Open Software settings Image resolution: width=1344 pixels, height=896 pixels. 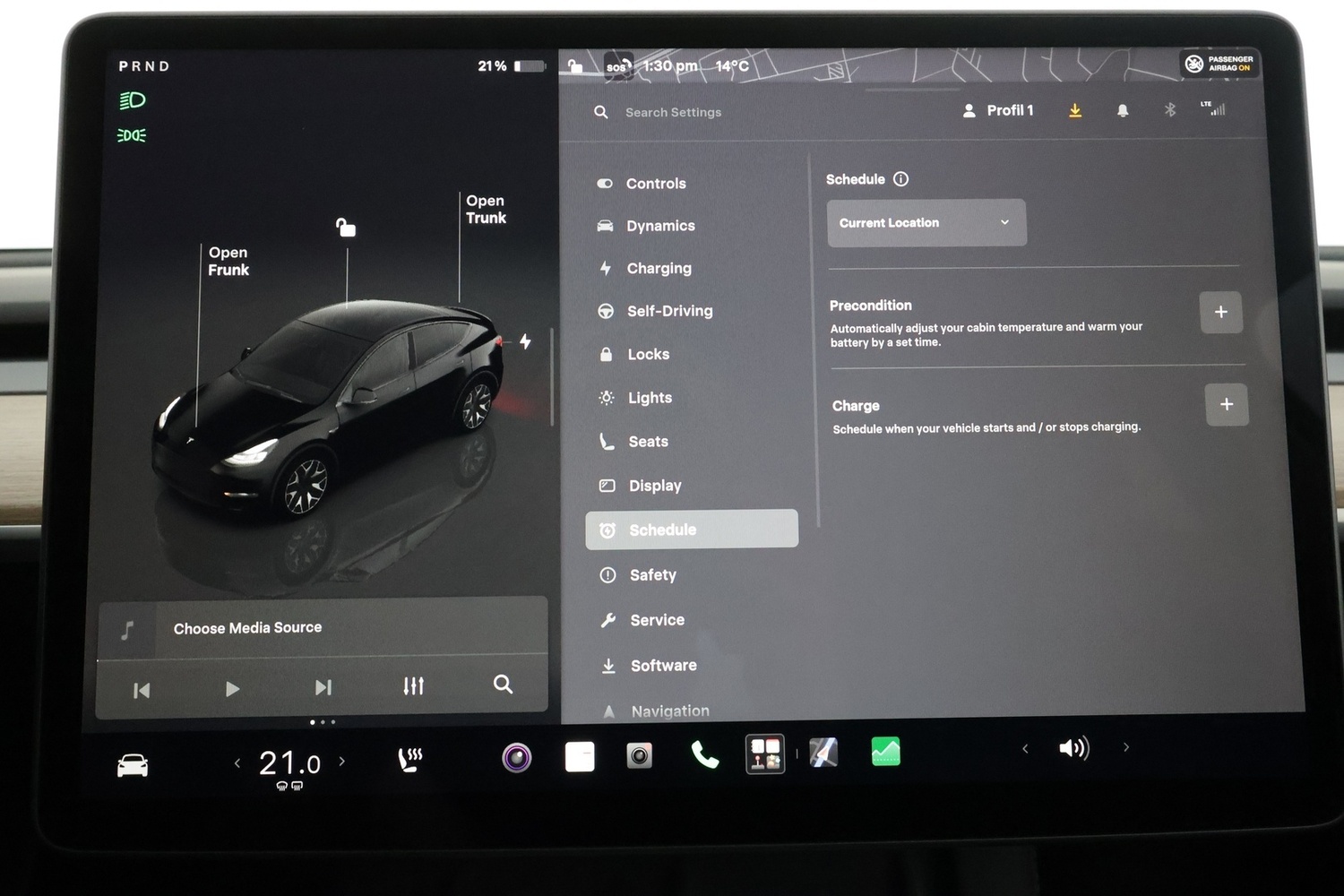[x=650, y=666]
